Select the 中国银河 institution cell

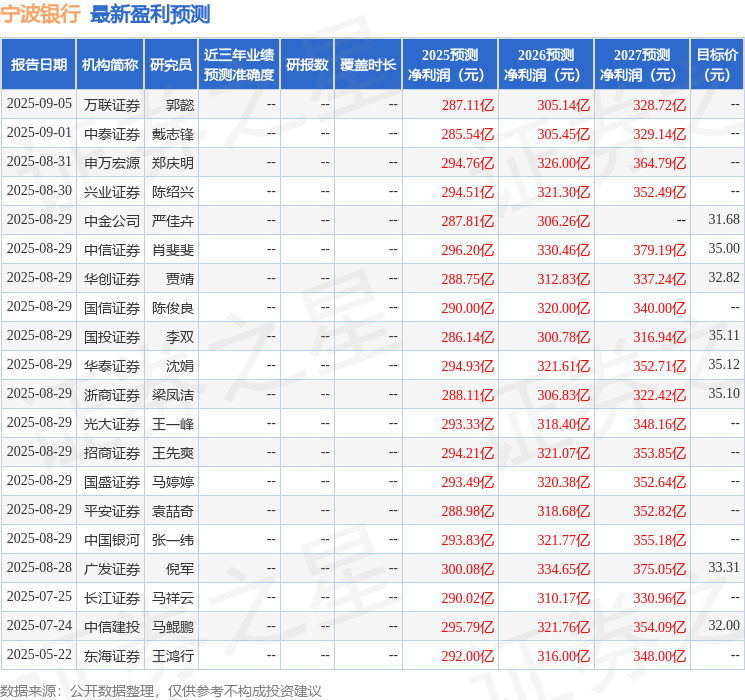coord(112,540)
